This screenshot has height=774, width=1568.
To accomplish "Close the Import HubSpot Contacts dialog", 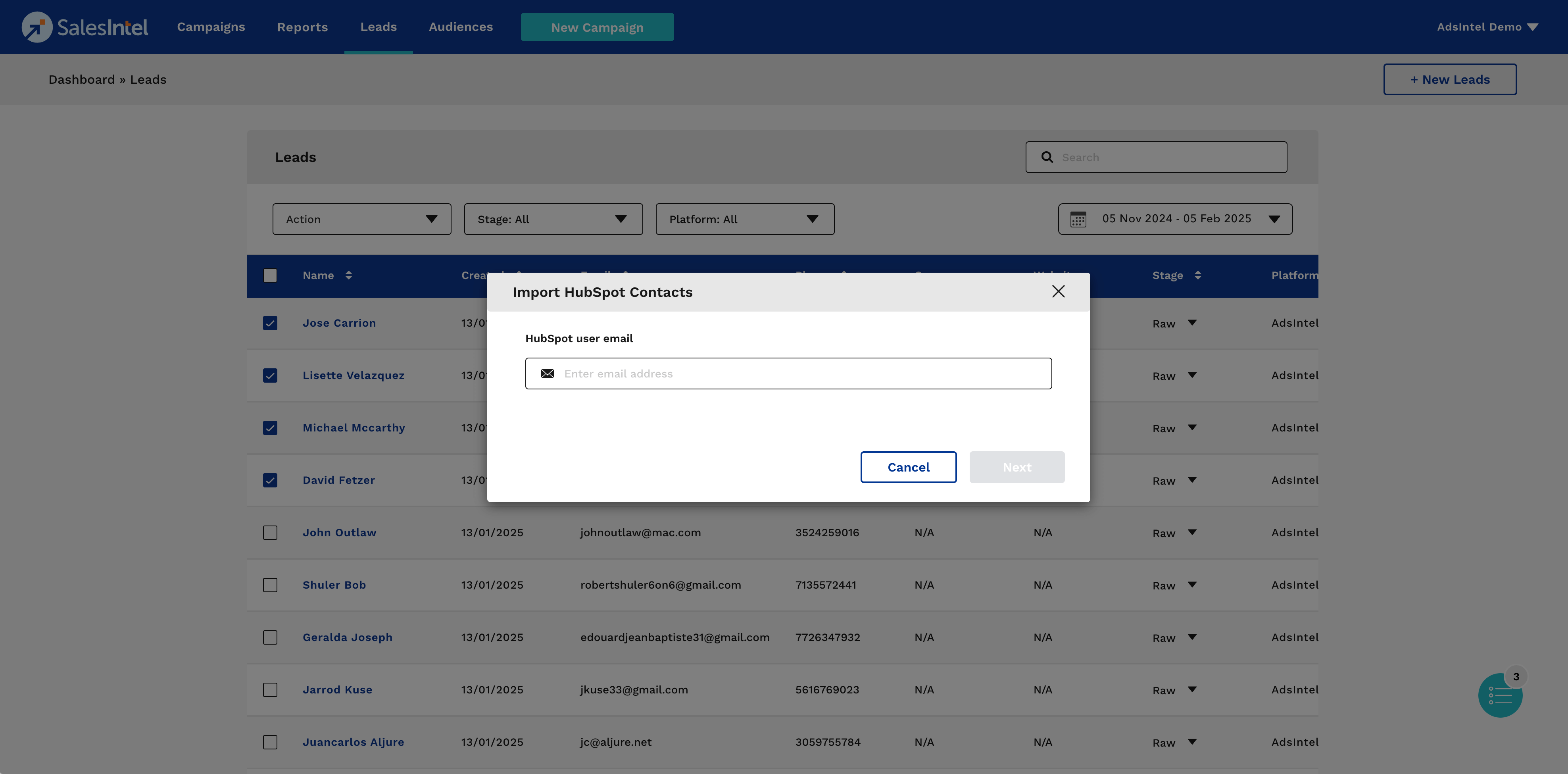I will point(1058,292).
